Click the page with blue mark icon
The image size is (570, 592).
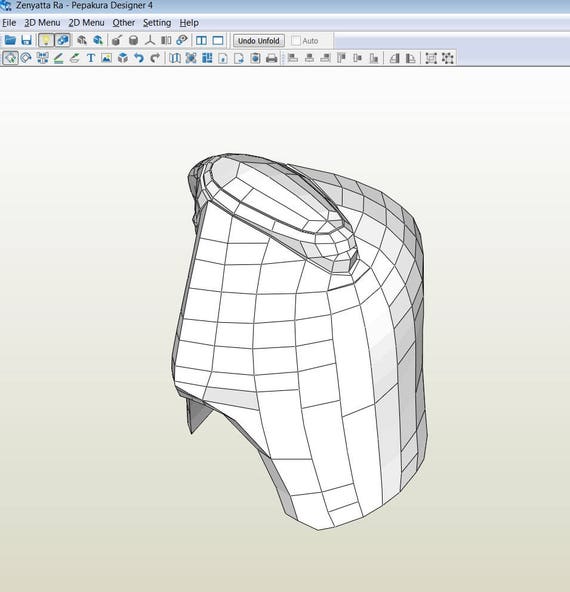223,58
